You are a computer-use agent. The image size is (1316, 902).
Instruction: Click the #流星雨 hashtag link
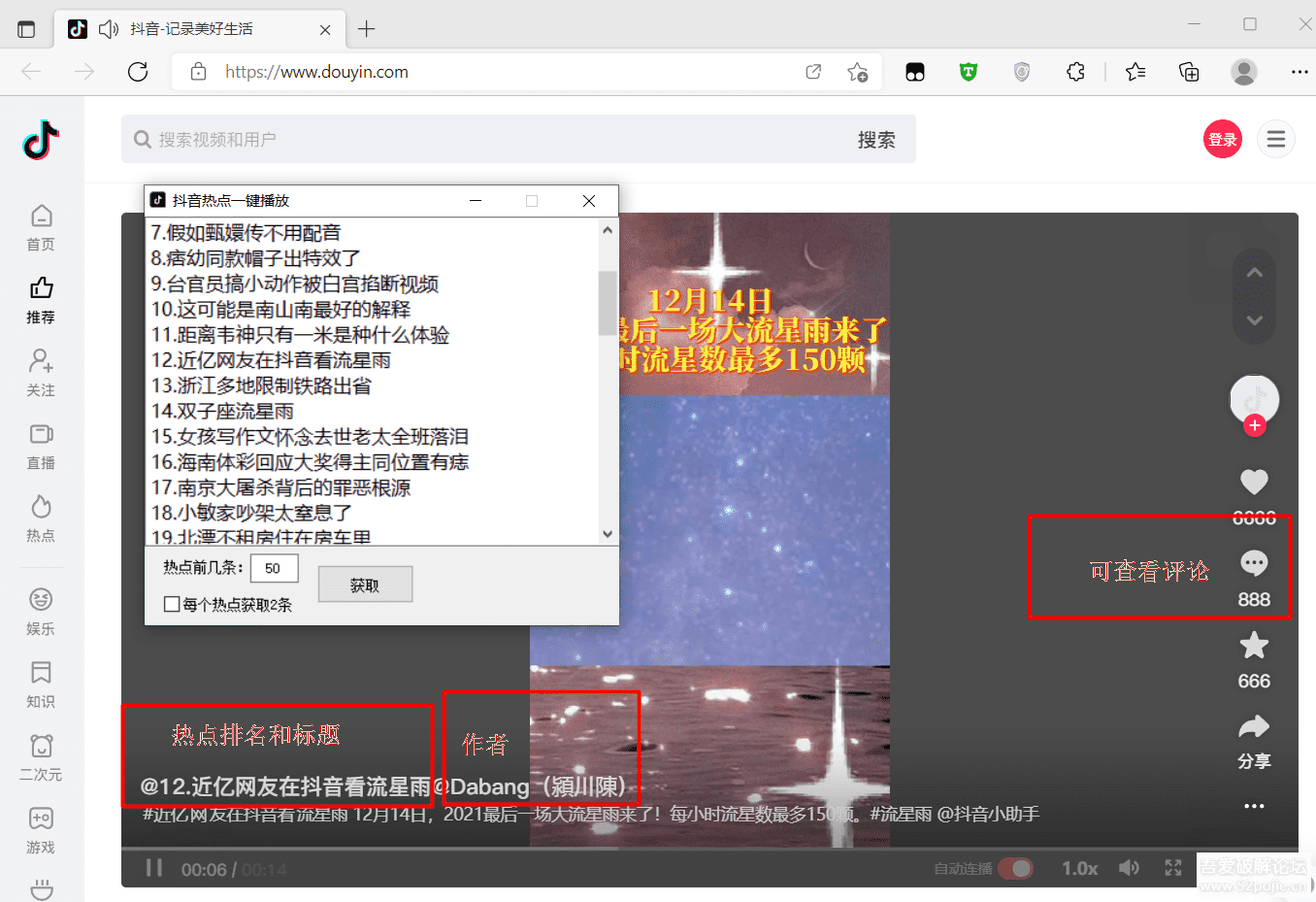pos(901,814)
